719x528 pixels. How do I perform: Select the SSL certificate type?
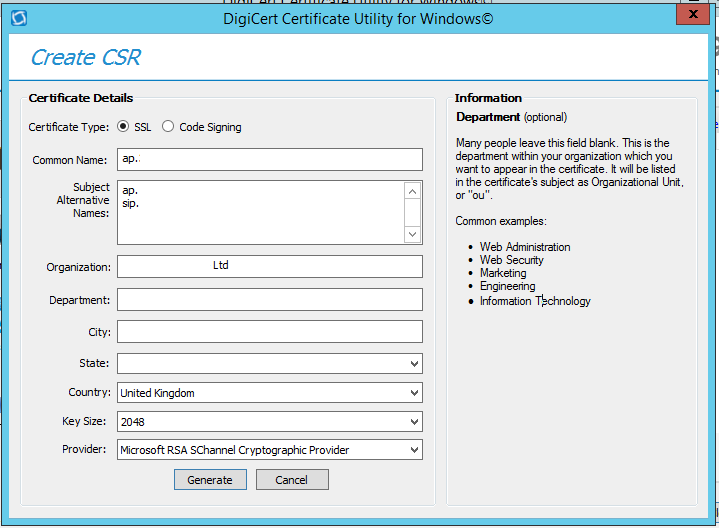click(x=123, y=126)
